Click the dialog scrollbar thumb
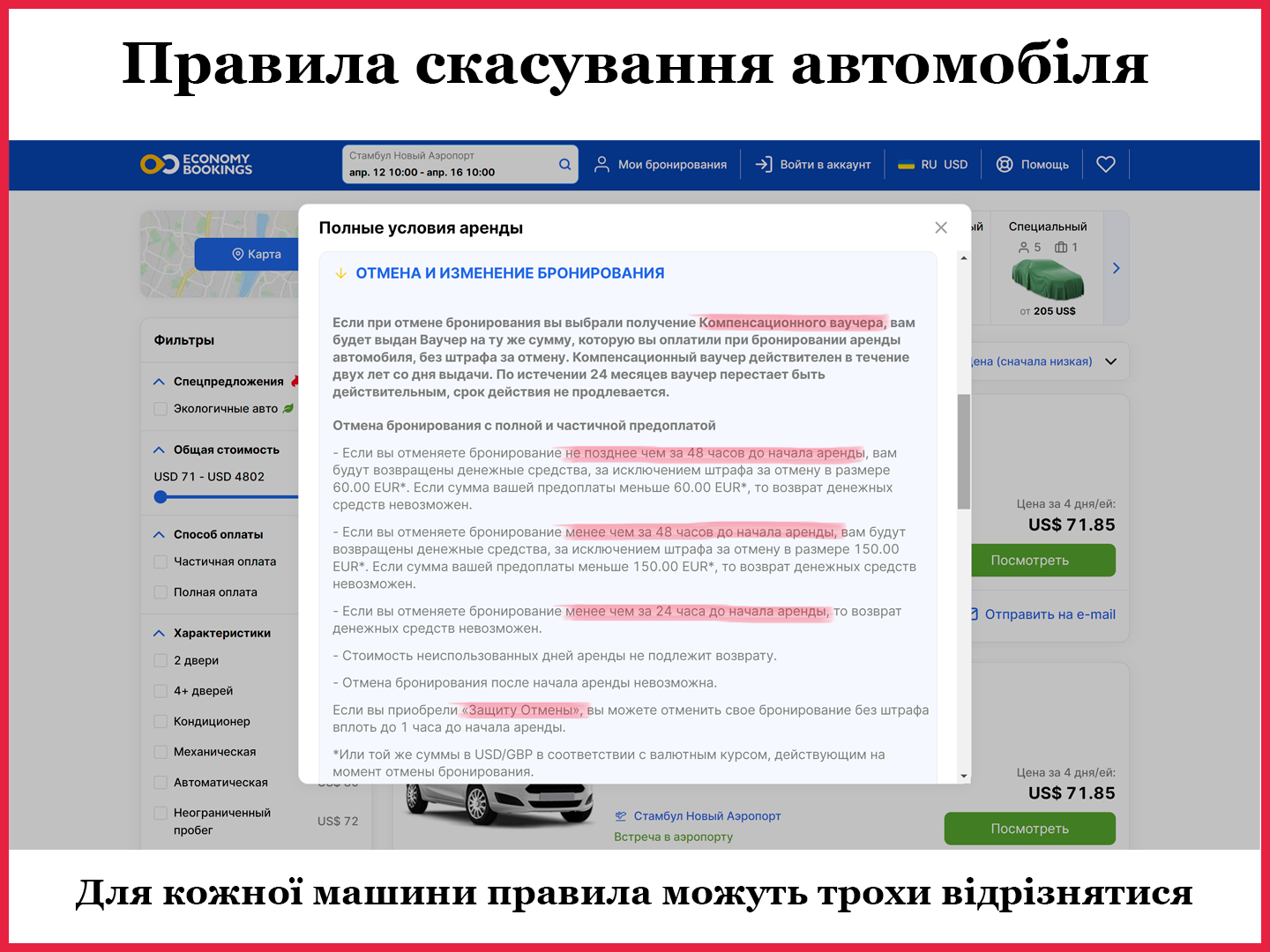This screenshot has width=1270, height=952. tap(964, 451)
